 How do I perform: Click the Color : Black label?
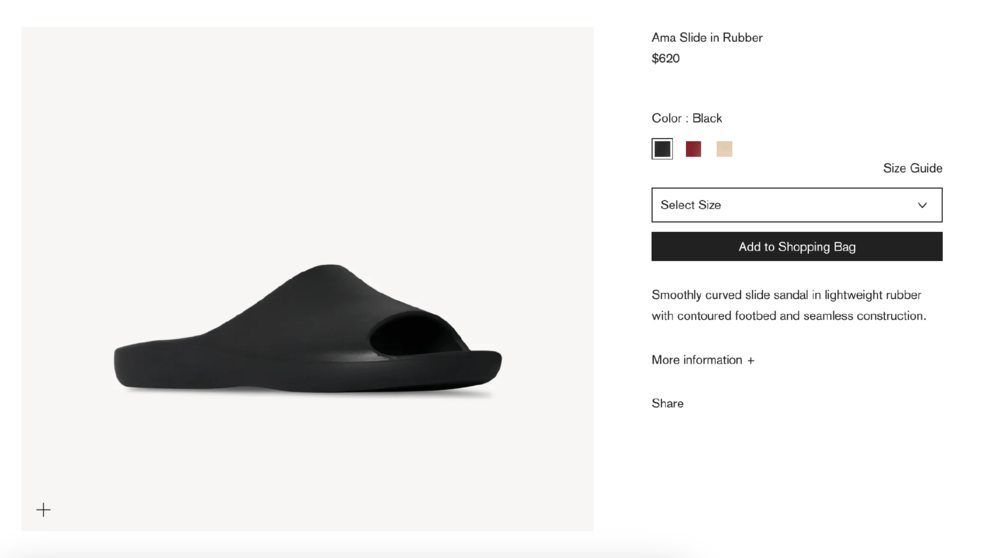point(687,118)
